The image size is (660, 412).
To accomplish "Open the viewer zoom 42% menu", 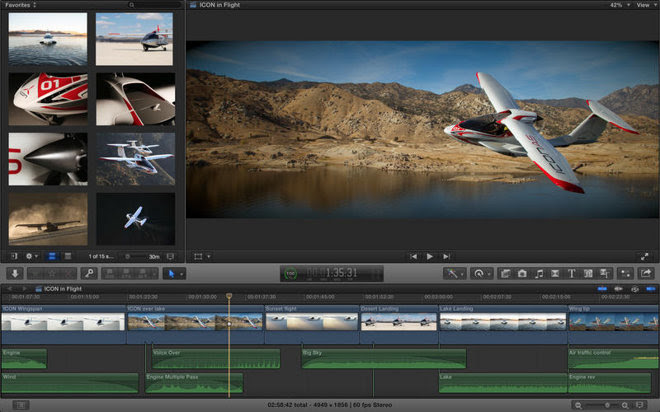I will pyautogui.click(x=620, y=5).
